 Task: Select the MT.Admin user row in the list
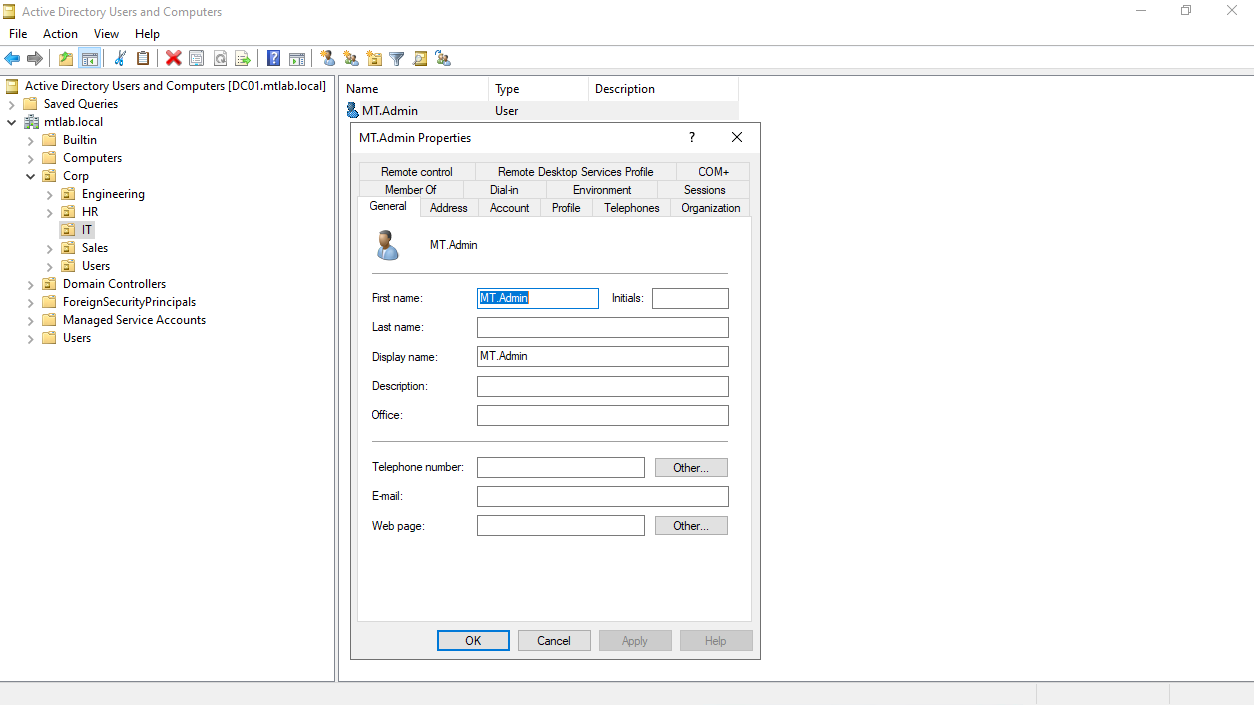point(540,111)
